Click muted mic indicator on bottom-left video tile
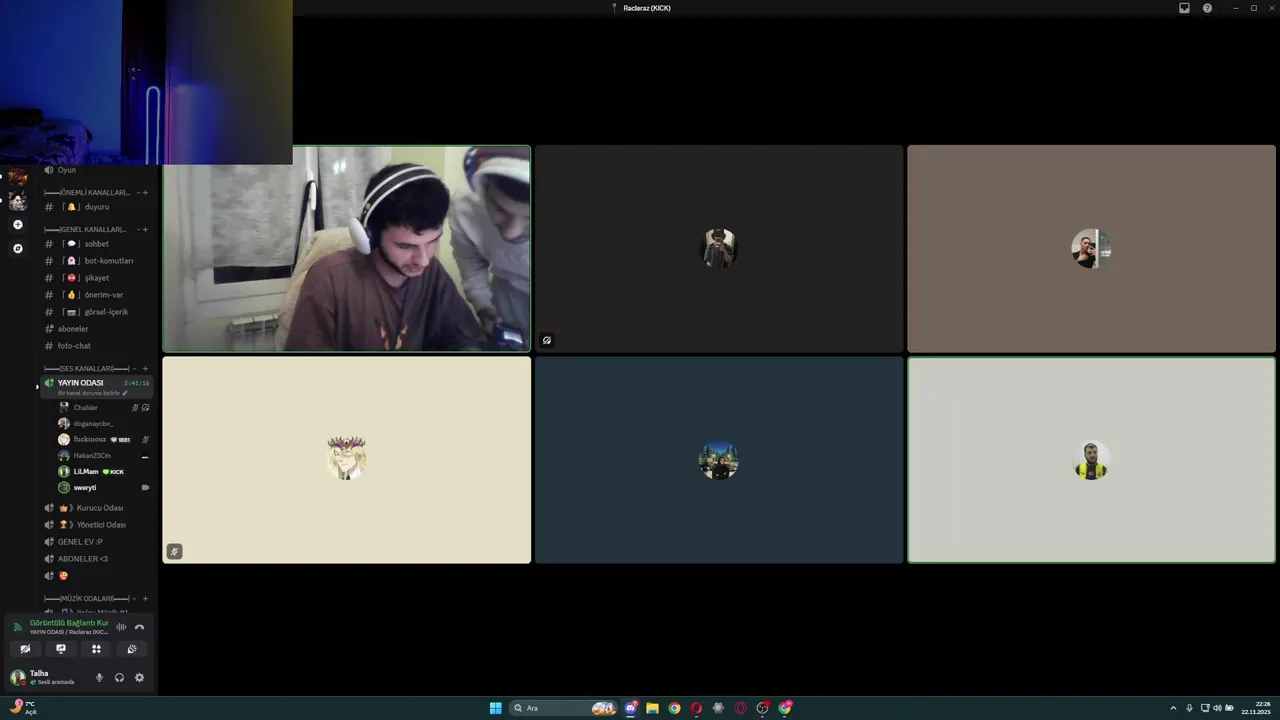This screenshot has width=1280, height=720. tap(174, 551)
